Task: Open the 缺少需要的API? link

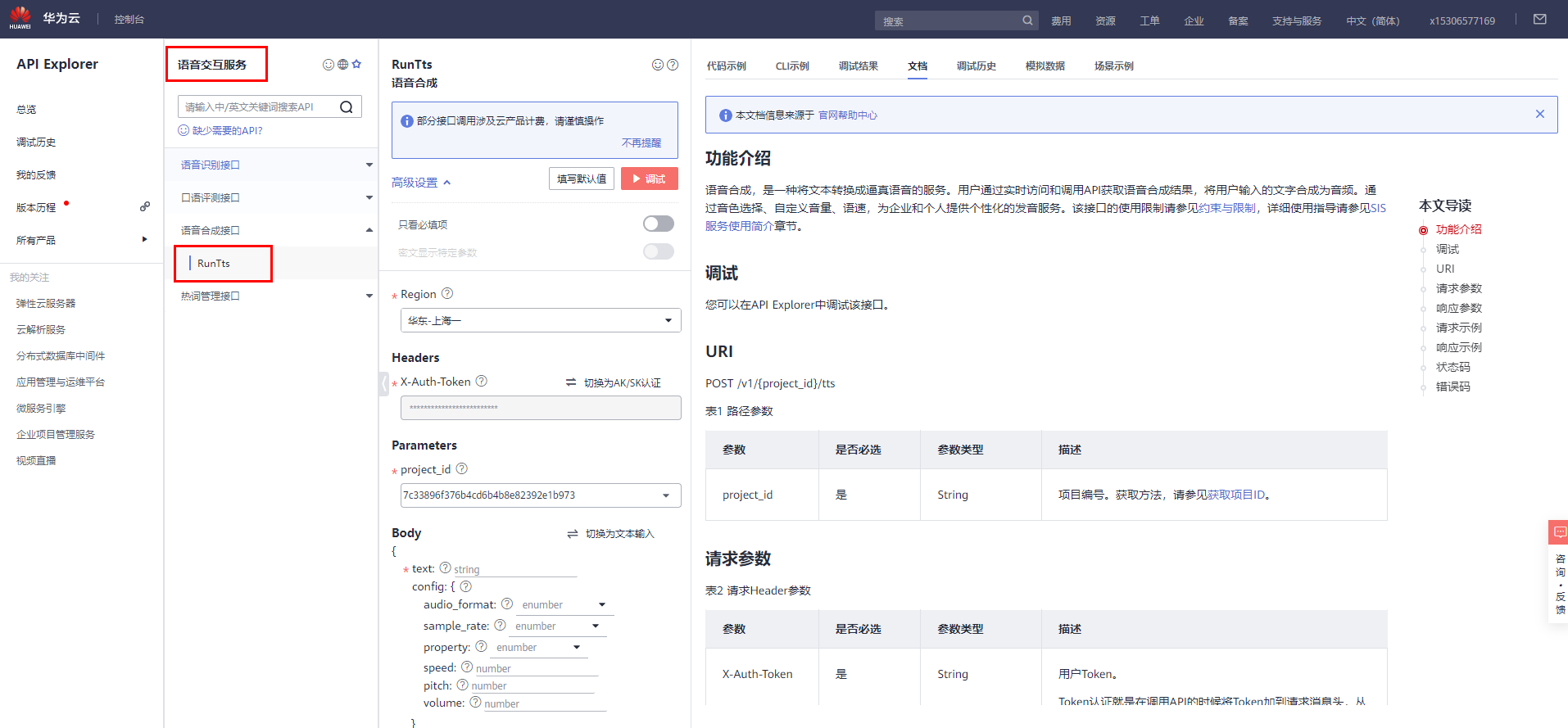Action: click(x=220, y=130)
